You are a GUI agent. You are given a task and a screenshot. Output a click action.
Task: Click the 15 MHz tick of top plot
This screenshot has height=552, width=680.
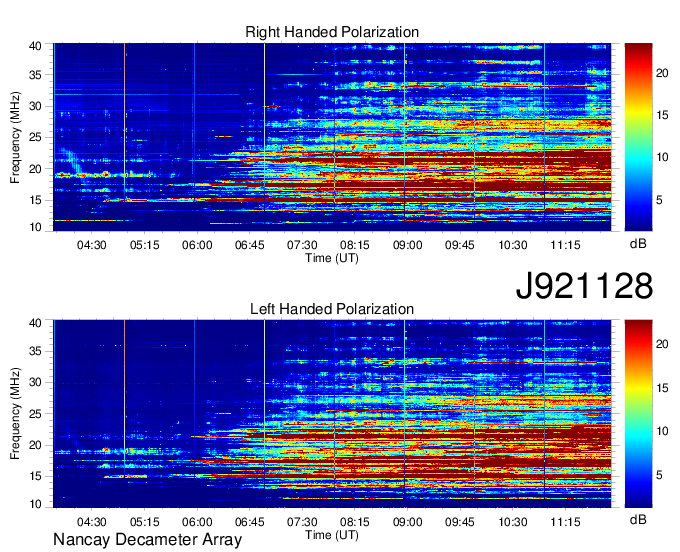[x=35, y=200]
